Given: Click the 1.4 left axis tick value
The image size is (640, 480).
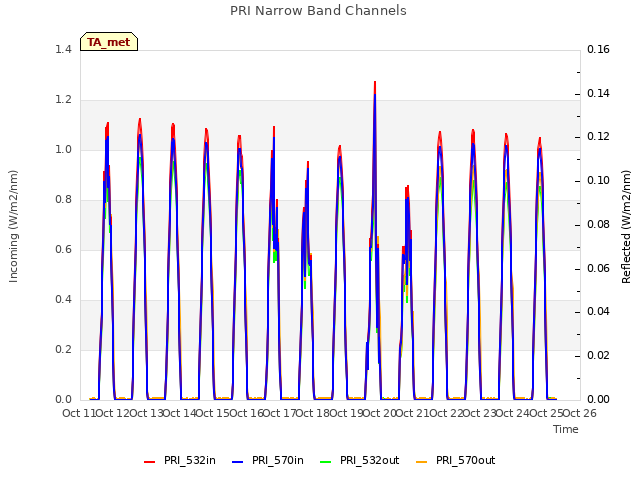Looking at the screenshot, I should tap(63, 49).
